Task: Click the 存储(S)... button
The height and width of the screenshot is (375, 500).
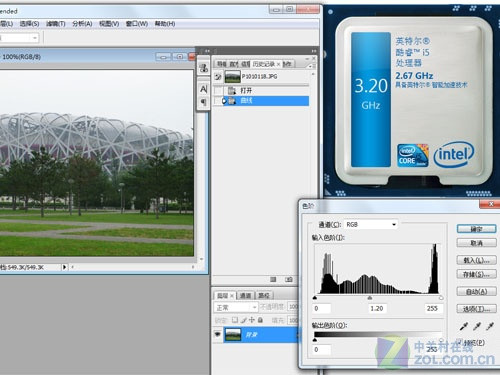Action: point(476,274)
